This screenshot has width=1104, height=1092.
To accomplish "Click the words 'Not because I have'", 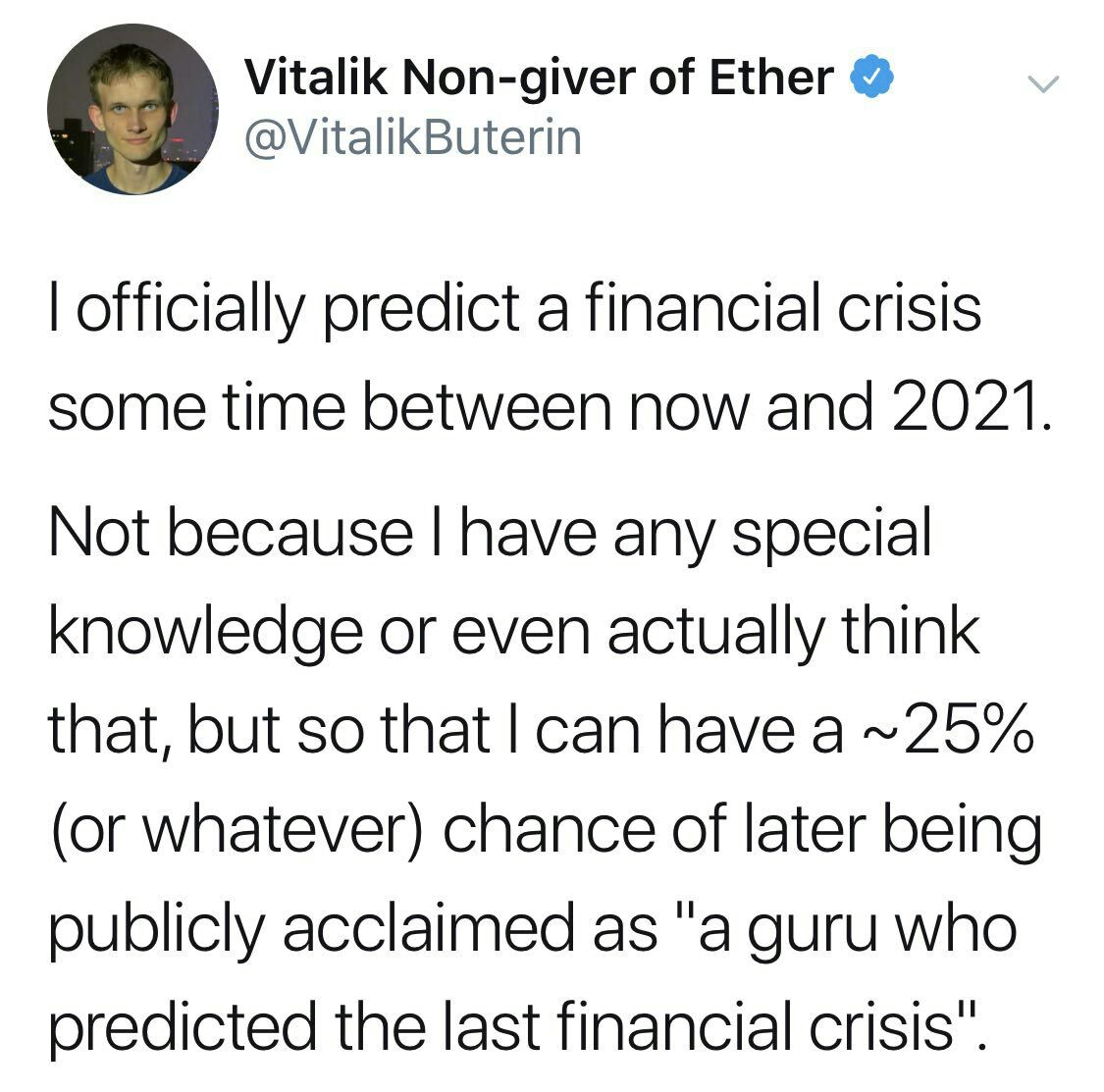I will point(323,533).
